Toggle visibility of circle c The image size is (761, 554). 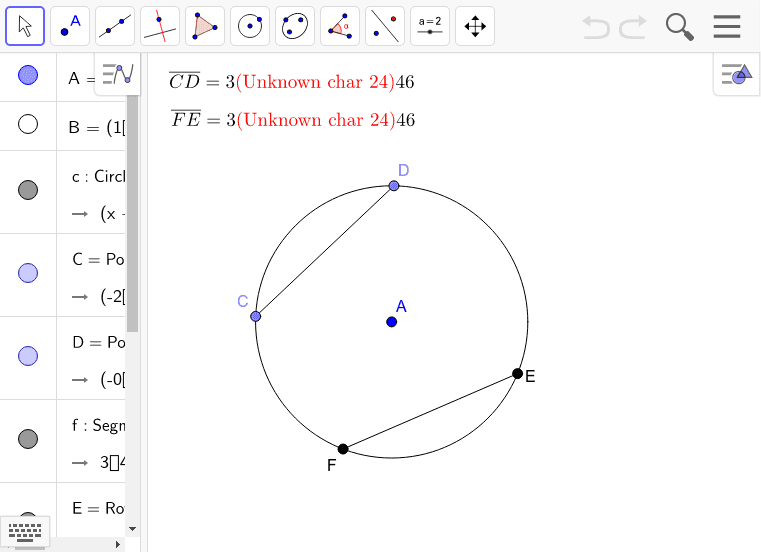[28, 190]
